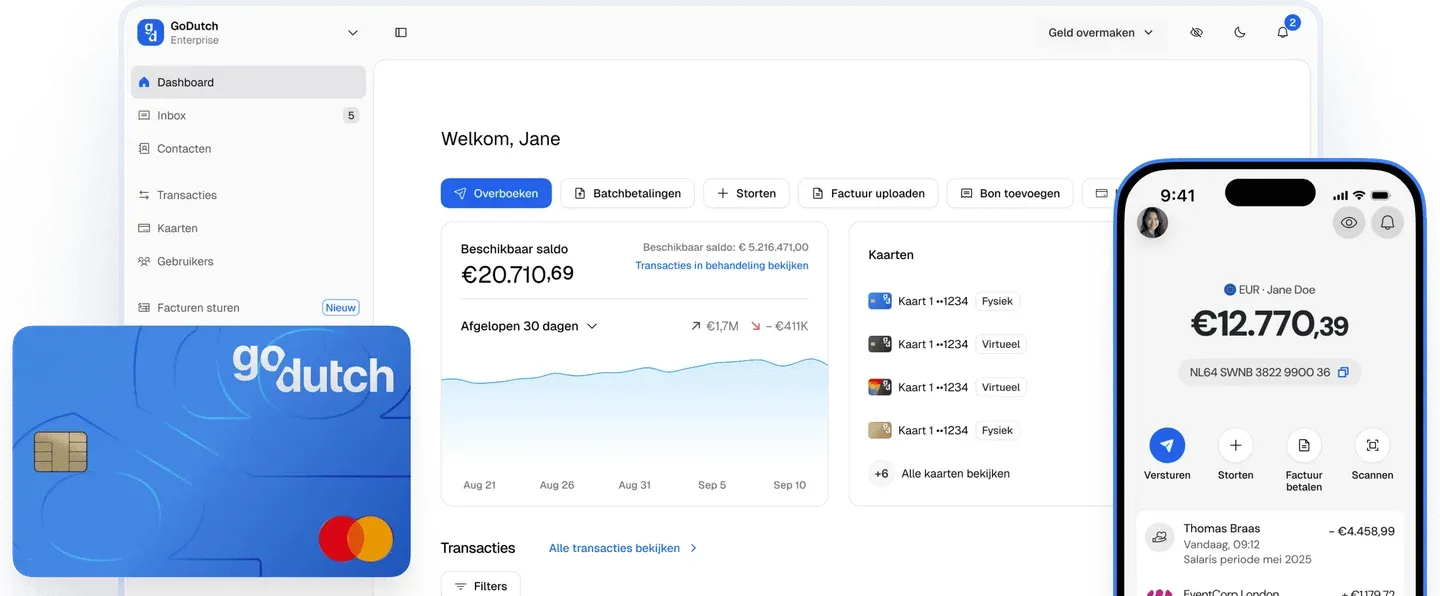The height and width of the screenshot is (596, 1440).
Task: Click the Sep 10 chart axis label
Action: (x=790, y=485)
